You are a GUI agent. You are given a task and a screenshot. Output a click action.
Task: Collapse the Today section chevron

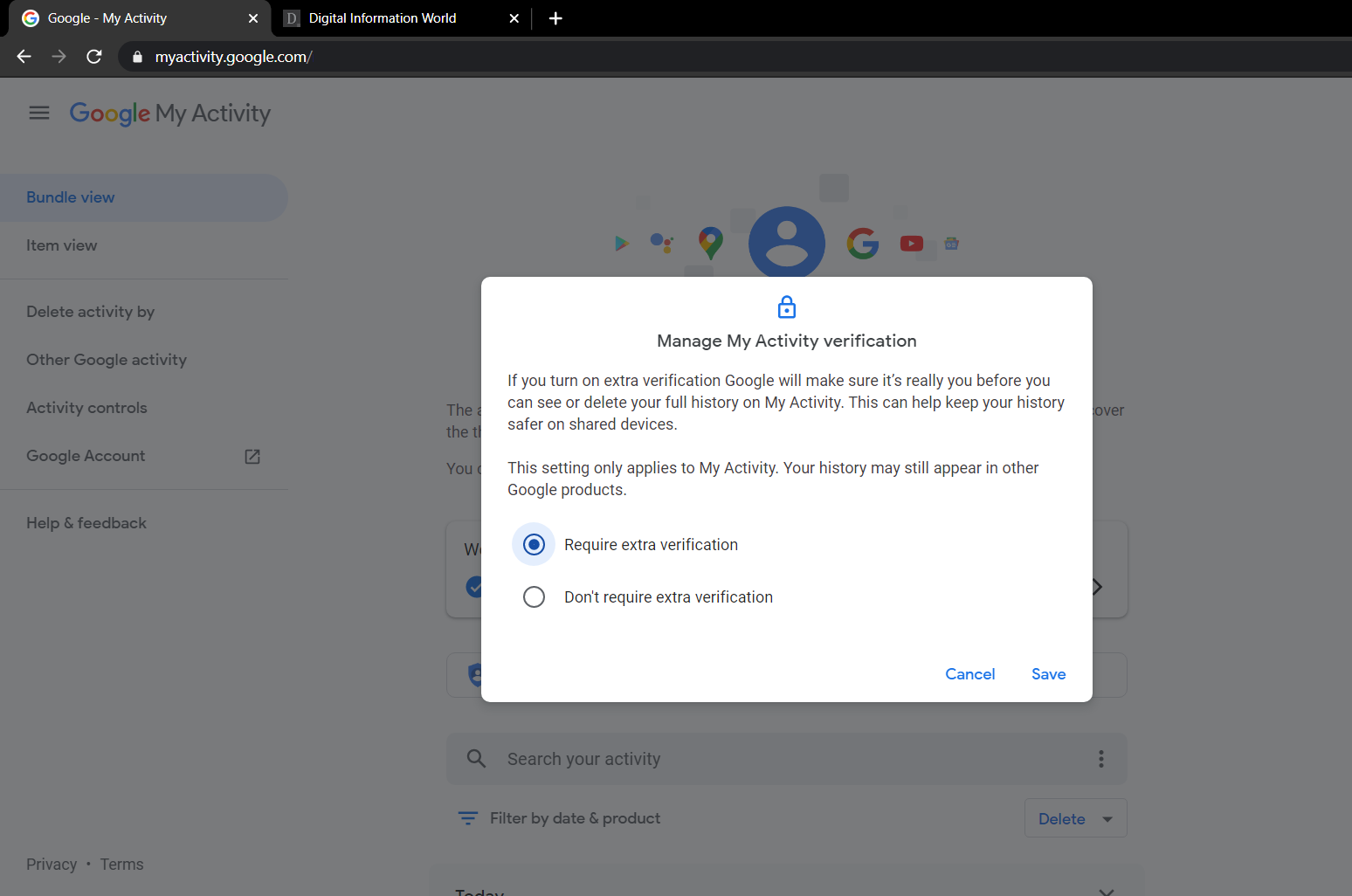[1107, 892]
